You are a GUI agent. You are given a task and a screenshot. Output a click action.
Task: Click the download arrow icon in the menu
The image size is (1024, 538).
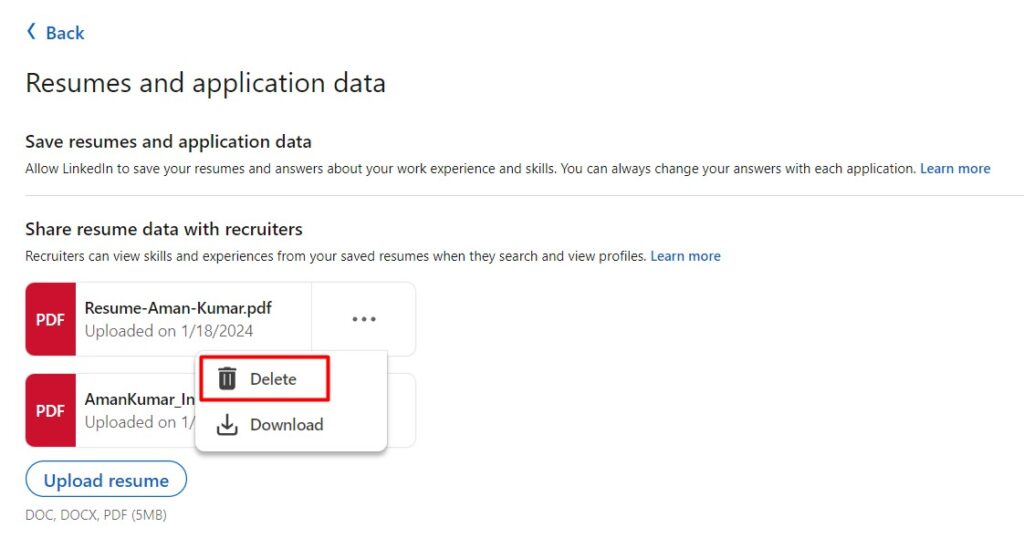pyautogui.click(x=228, y=424)
